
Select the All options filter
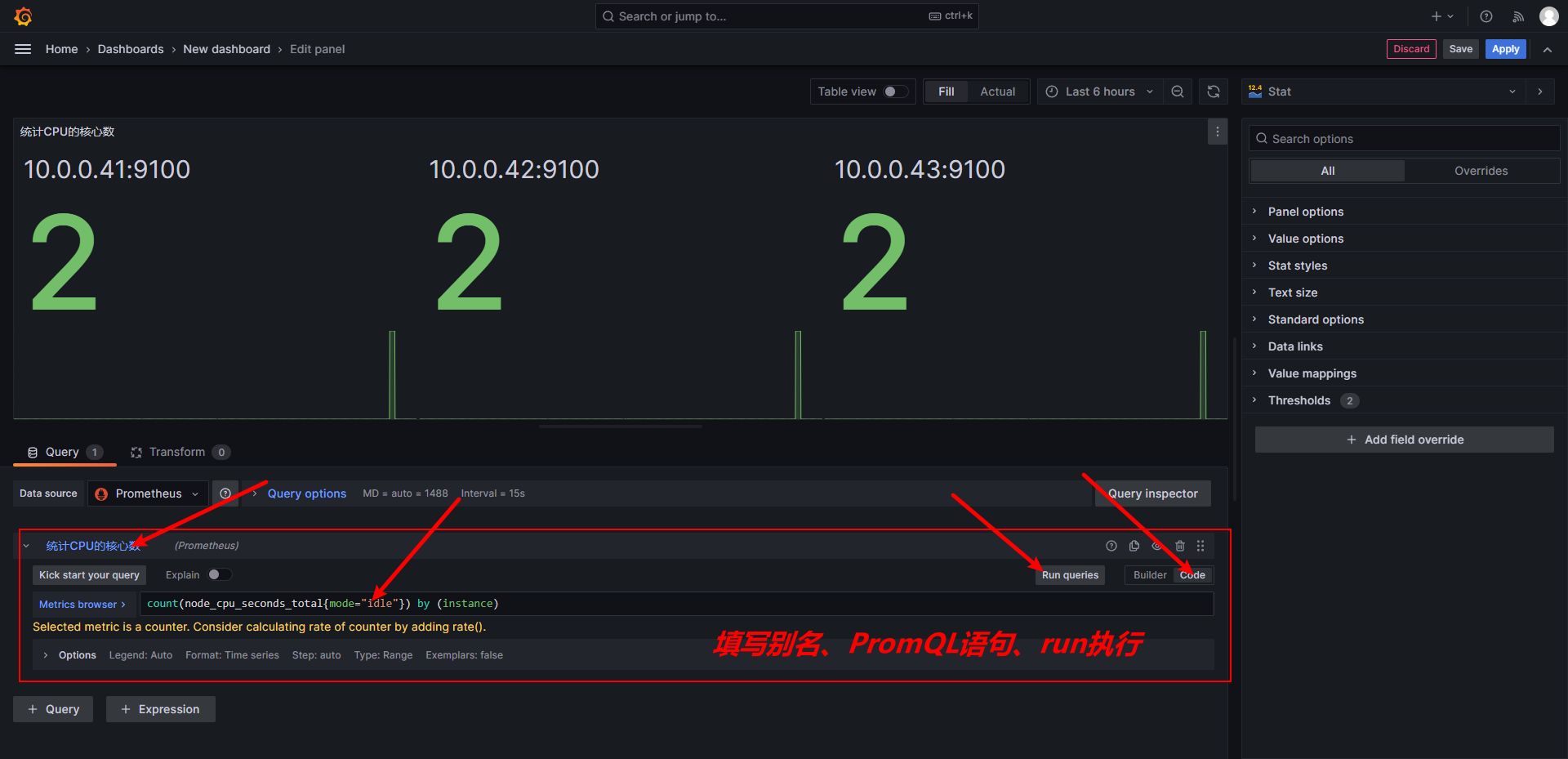pyautogui.click(x=1328, y=171)
